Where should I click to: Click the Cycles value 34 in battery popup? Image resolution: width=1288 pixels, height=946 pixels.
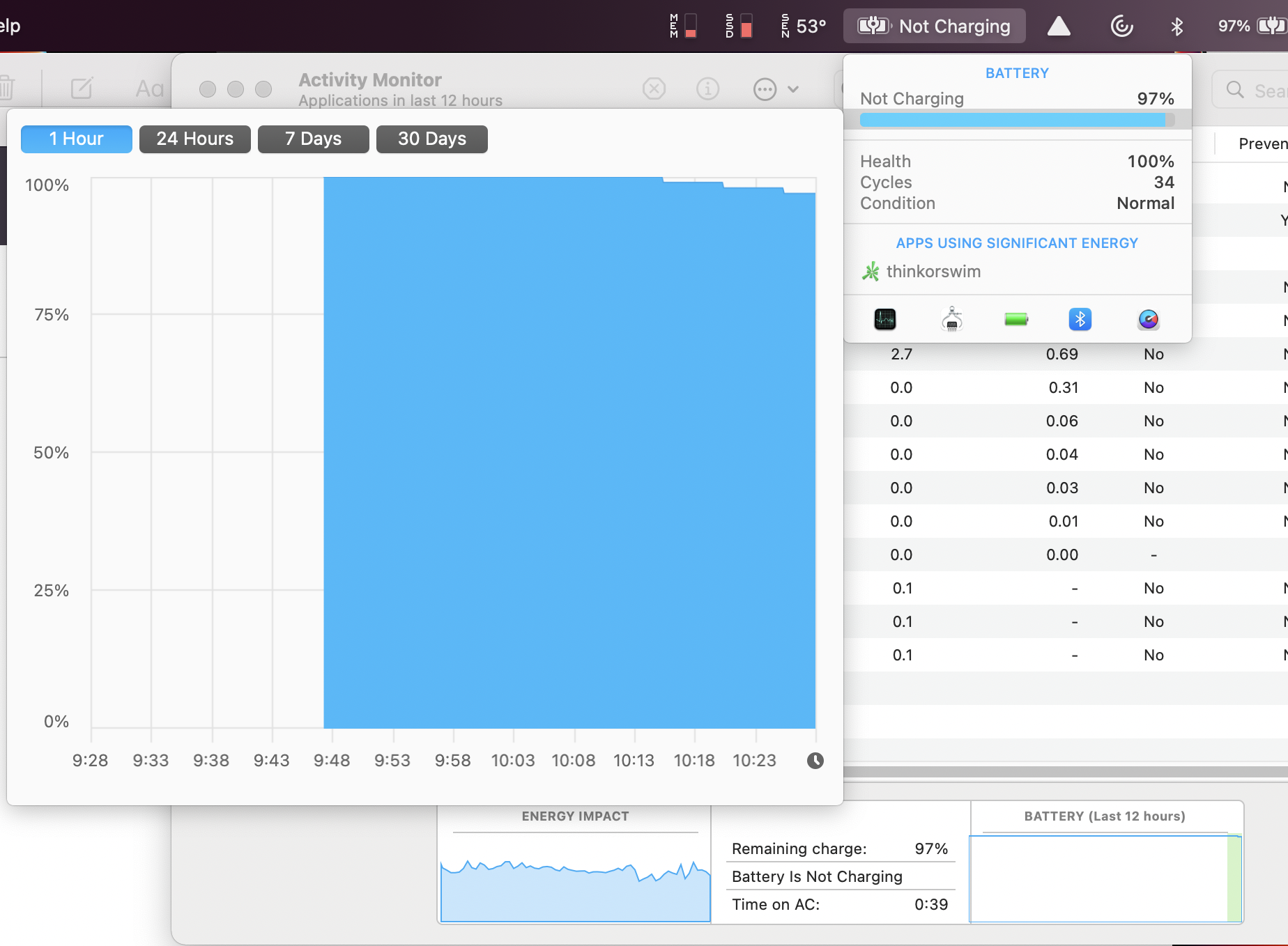pyautogui.click(x=1164, y=183)
